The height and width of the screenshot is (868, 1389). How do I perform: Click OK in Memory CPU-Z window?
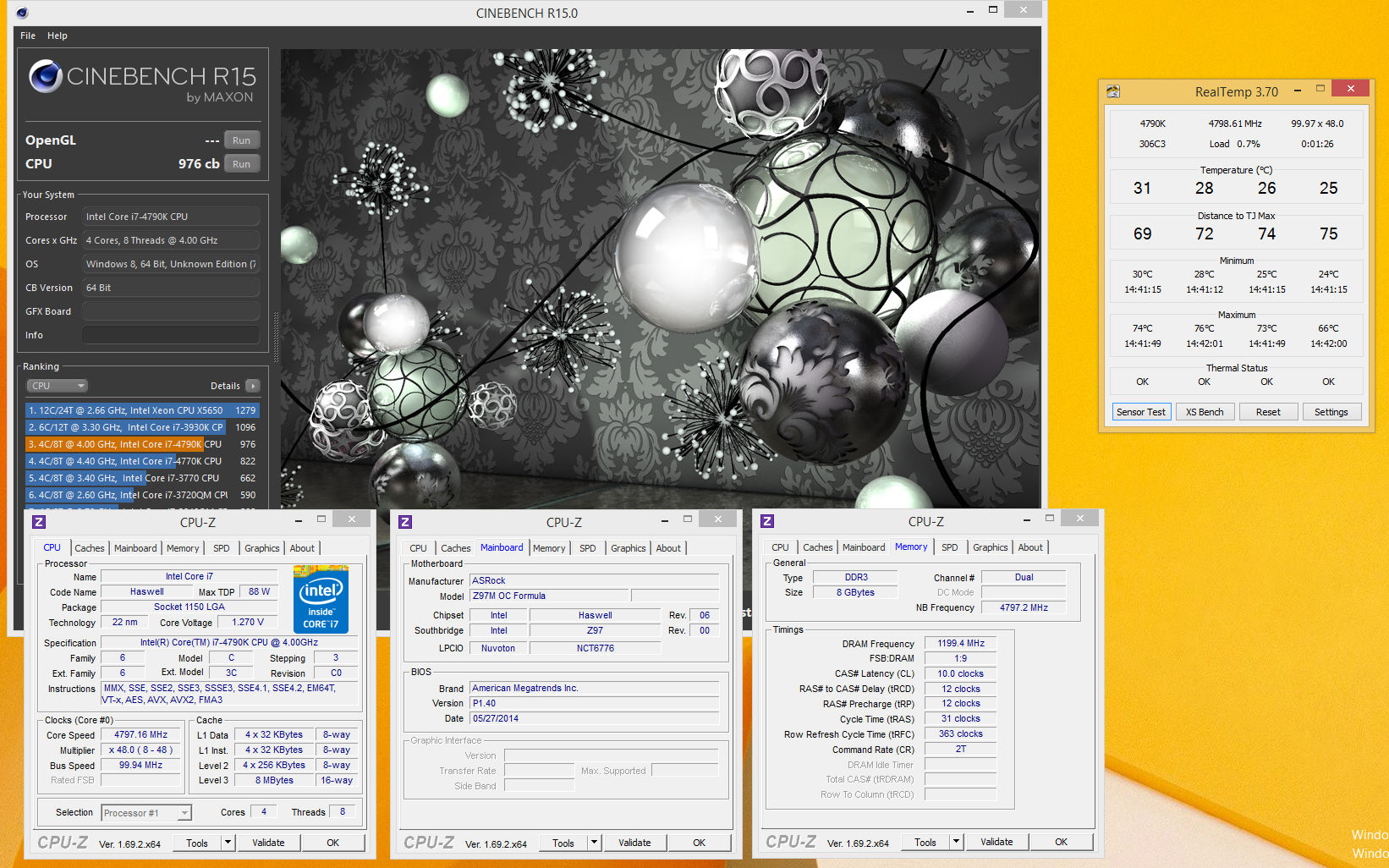(1062, 842)
